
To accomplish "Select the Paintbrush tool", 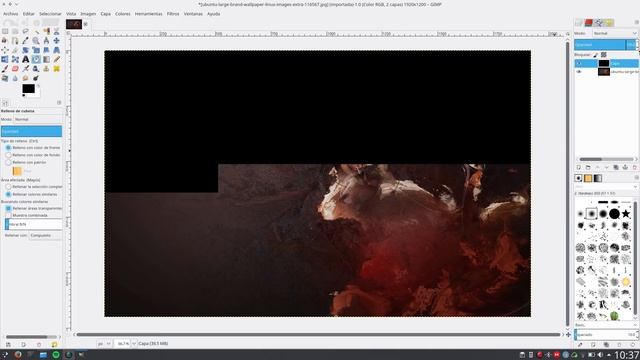I will pos(5,69).
